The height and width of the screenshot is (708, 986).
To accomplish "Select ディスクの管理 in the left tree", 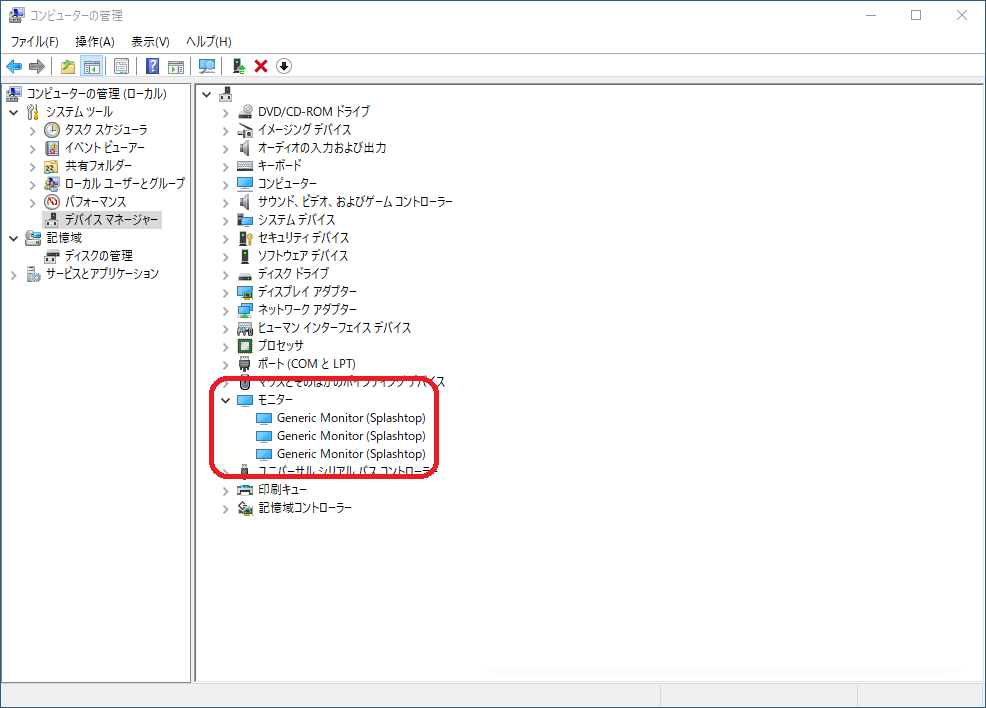I will 98,256.
